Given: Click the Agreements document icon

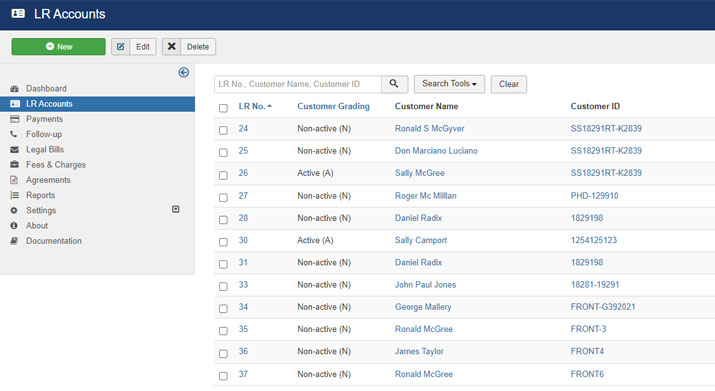Looking at the screenshot, I should coord(14,180).
